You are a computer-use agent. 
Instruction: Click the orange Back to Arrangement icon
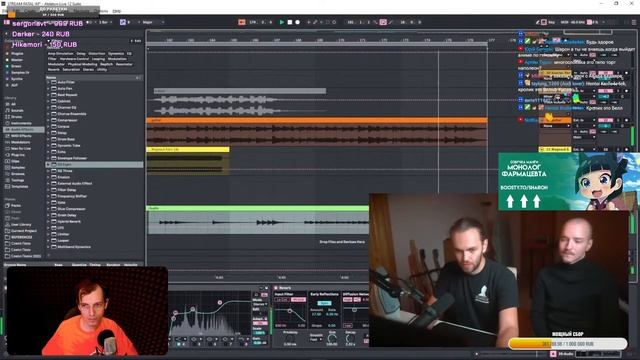tap(242, 22)
